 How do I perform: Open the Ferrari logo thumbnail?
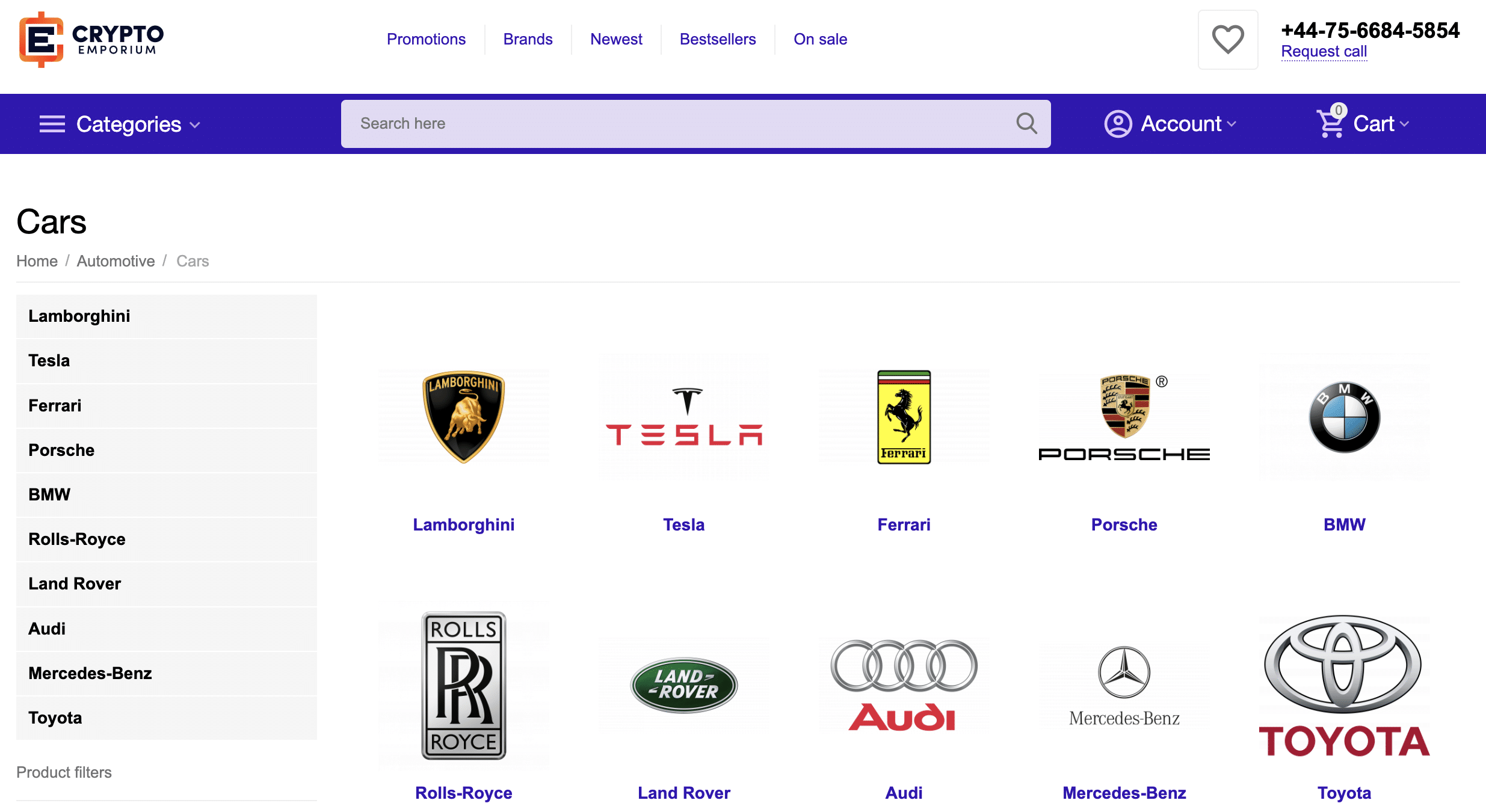tap(904, 417)
